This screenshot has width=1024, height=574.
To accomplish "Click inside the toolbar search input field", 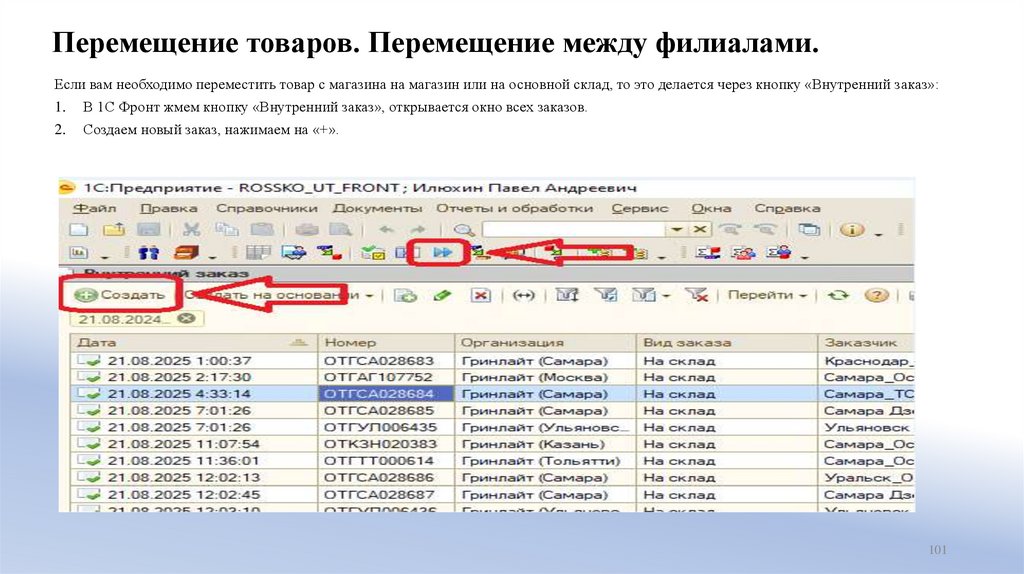I will 574,229.
